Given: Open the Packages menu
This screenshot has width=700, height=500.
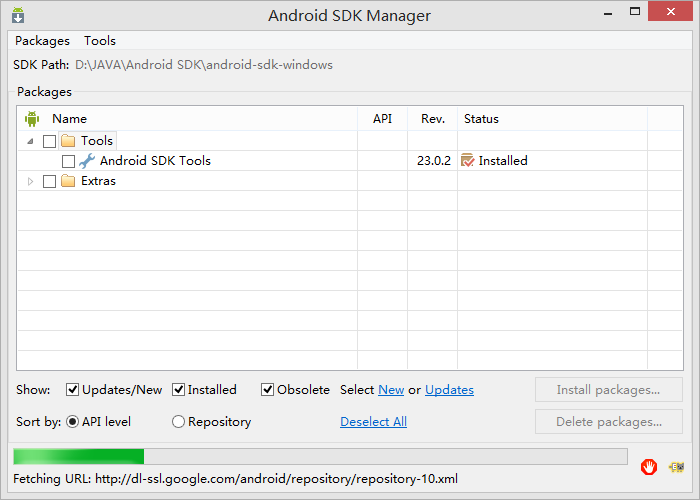Looking at the screenshot, I should tap(42, 41).
